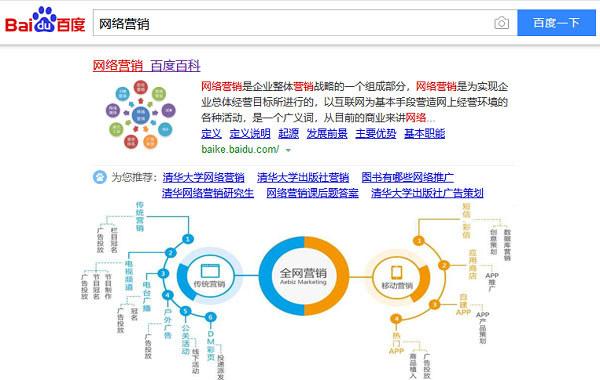The width and height of the screenshot is (600, 380).
Task: Click the 百度一下 search button
Action: (x=556, y=23)
